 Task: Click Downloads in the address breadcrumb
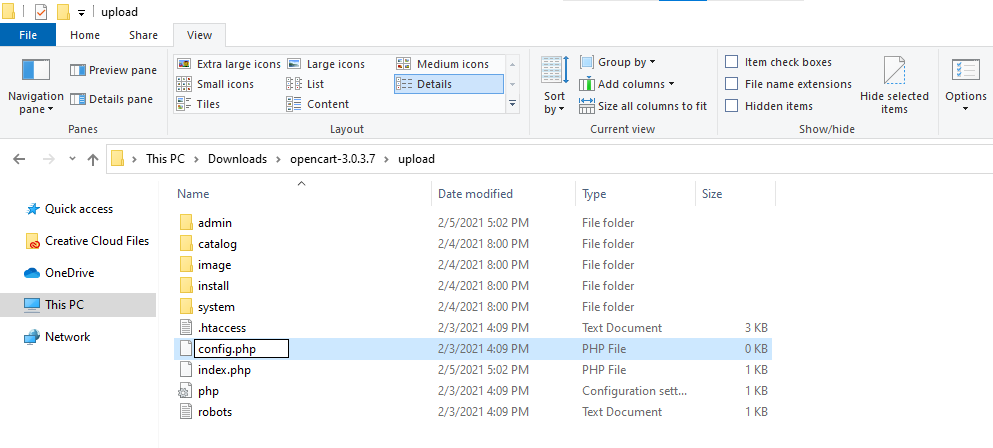237,159
